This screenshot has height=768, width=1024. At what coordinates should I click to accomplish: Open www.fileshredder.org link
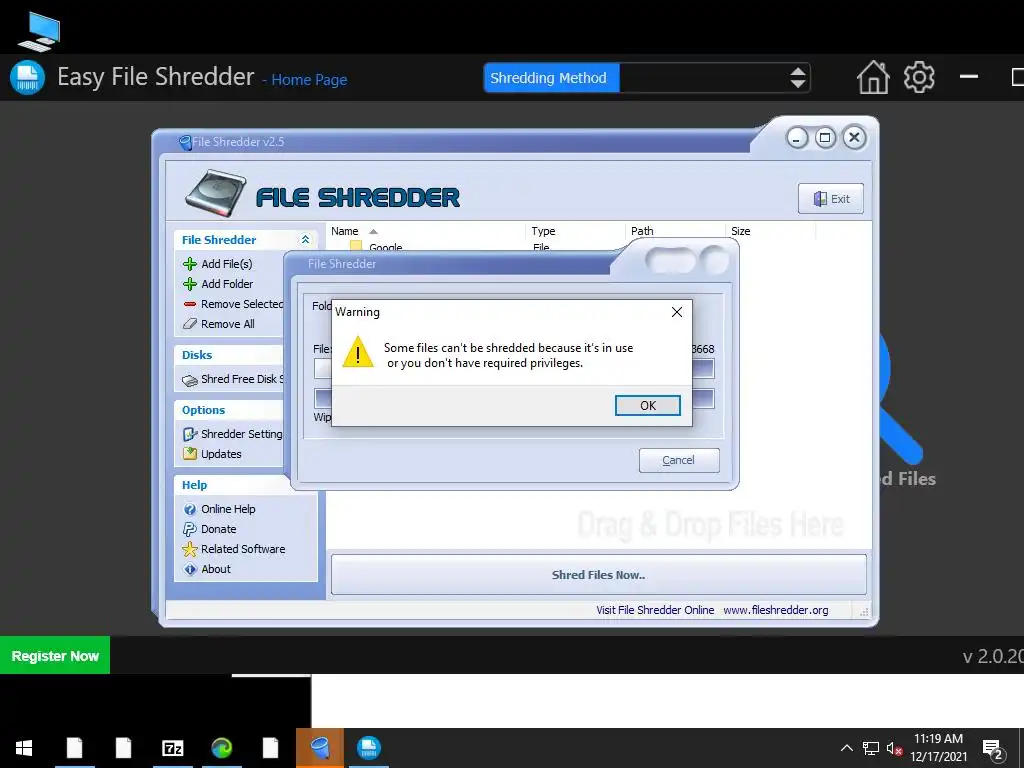(x=776, y=610)
